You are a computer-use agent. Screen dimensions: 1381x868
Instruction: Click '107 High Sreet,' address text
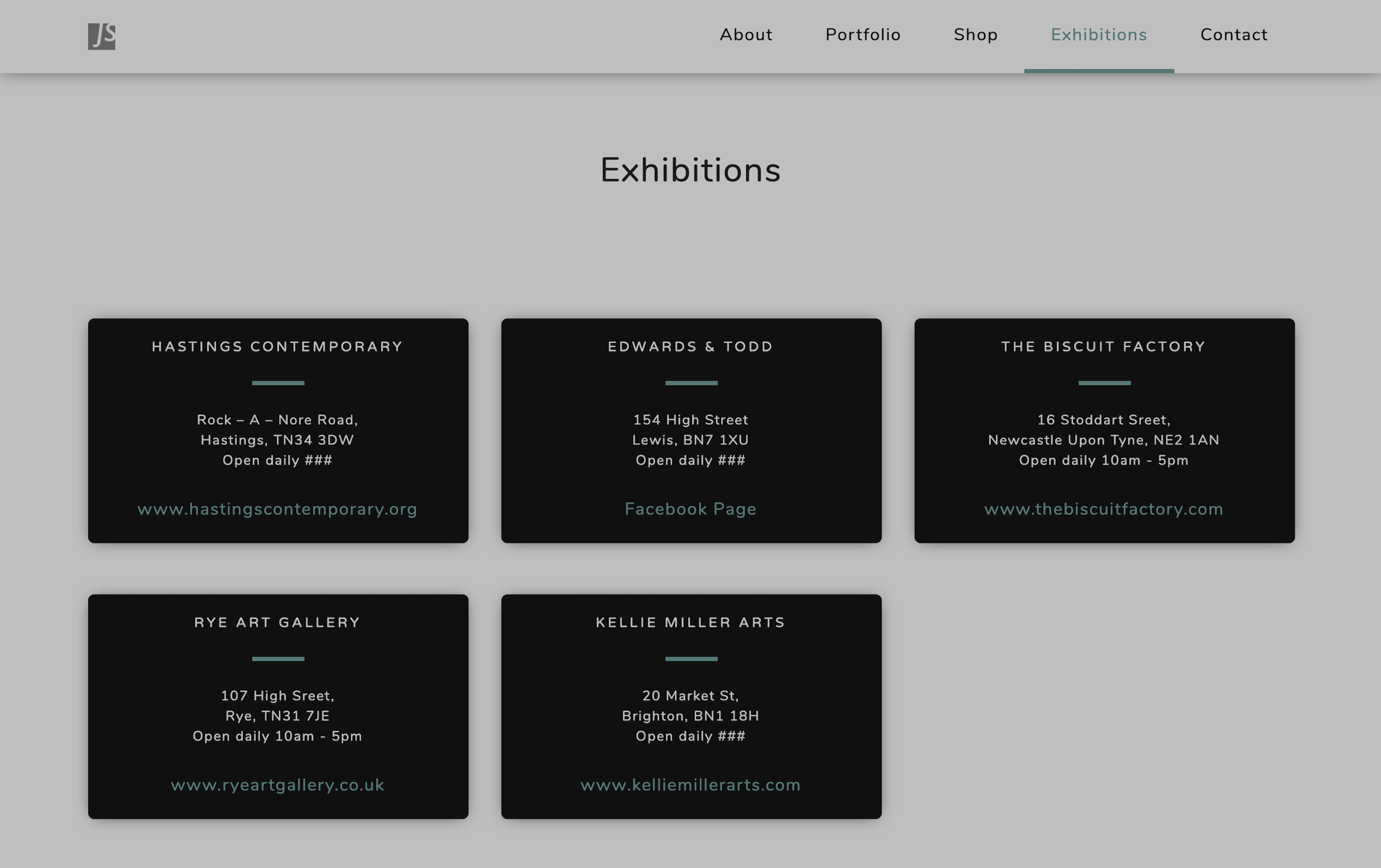pyautogui.click(x=277, y=696)
